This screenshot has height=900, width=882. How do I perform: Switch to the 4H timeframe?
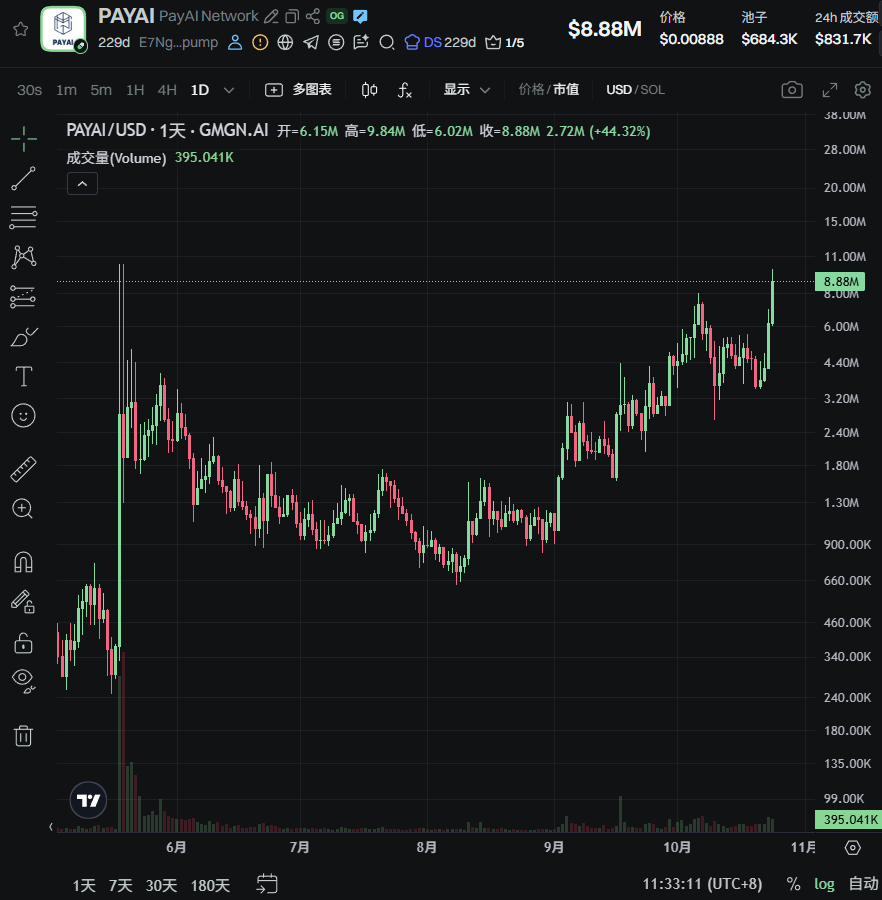pos(167,90)
